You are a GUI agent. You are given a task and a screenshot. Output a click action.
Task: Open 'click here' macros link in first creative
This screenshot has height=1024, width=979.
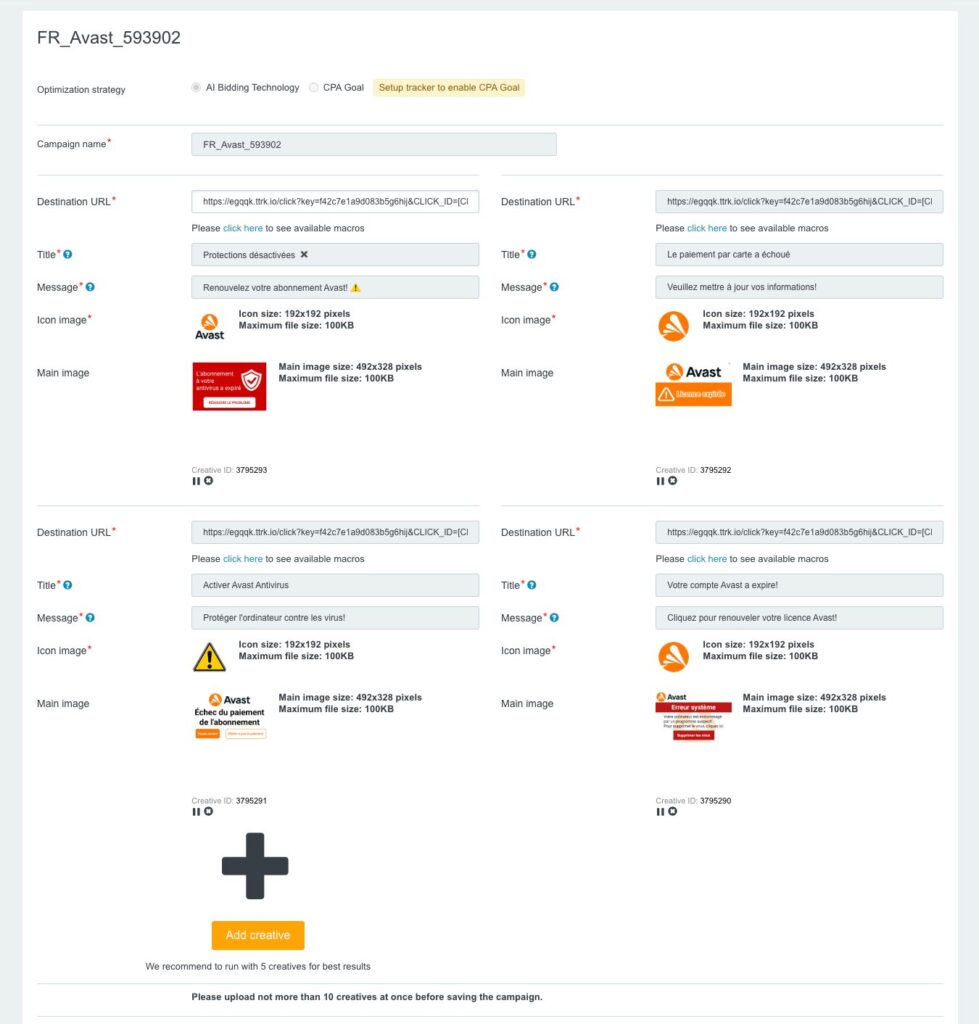click(x=243, y=228)
